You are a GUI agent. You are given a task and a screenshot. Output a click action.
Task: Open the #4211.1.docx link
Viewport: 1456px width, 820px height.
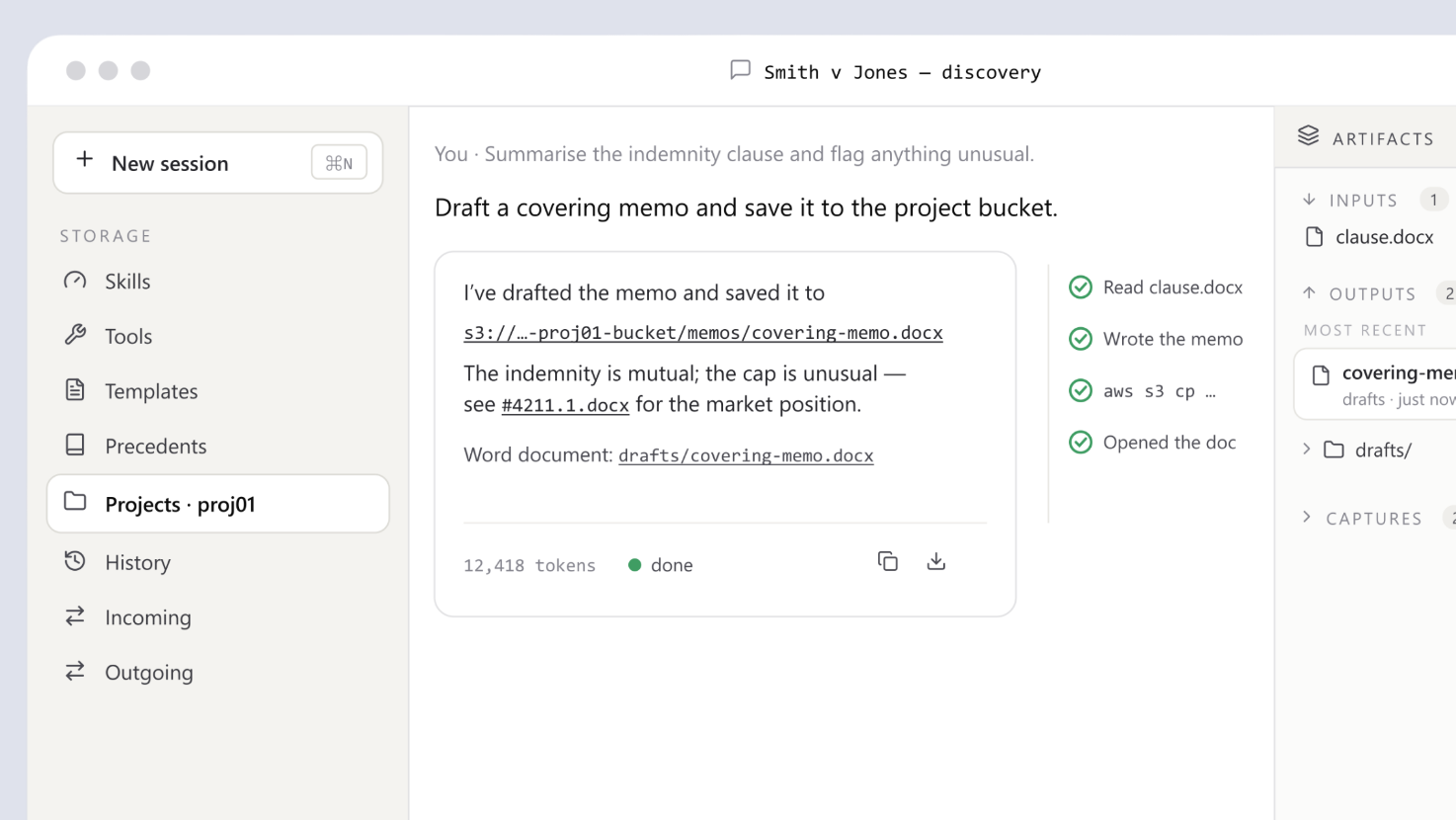[x=565, y=405]
